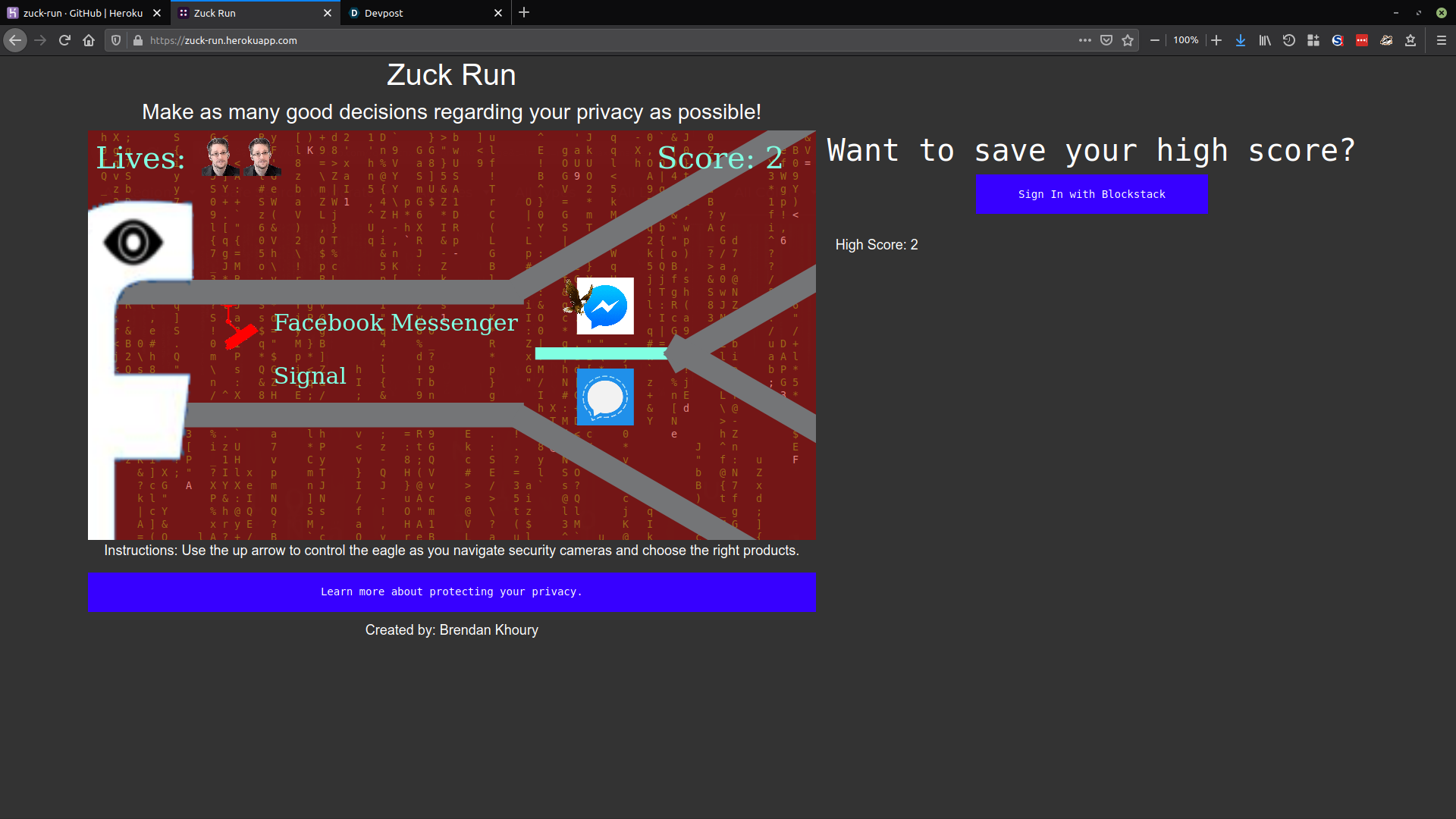Go to the browser home page

pos(89,40)
